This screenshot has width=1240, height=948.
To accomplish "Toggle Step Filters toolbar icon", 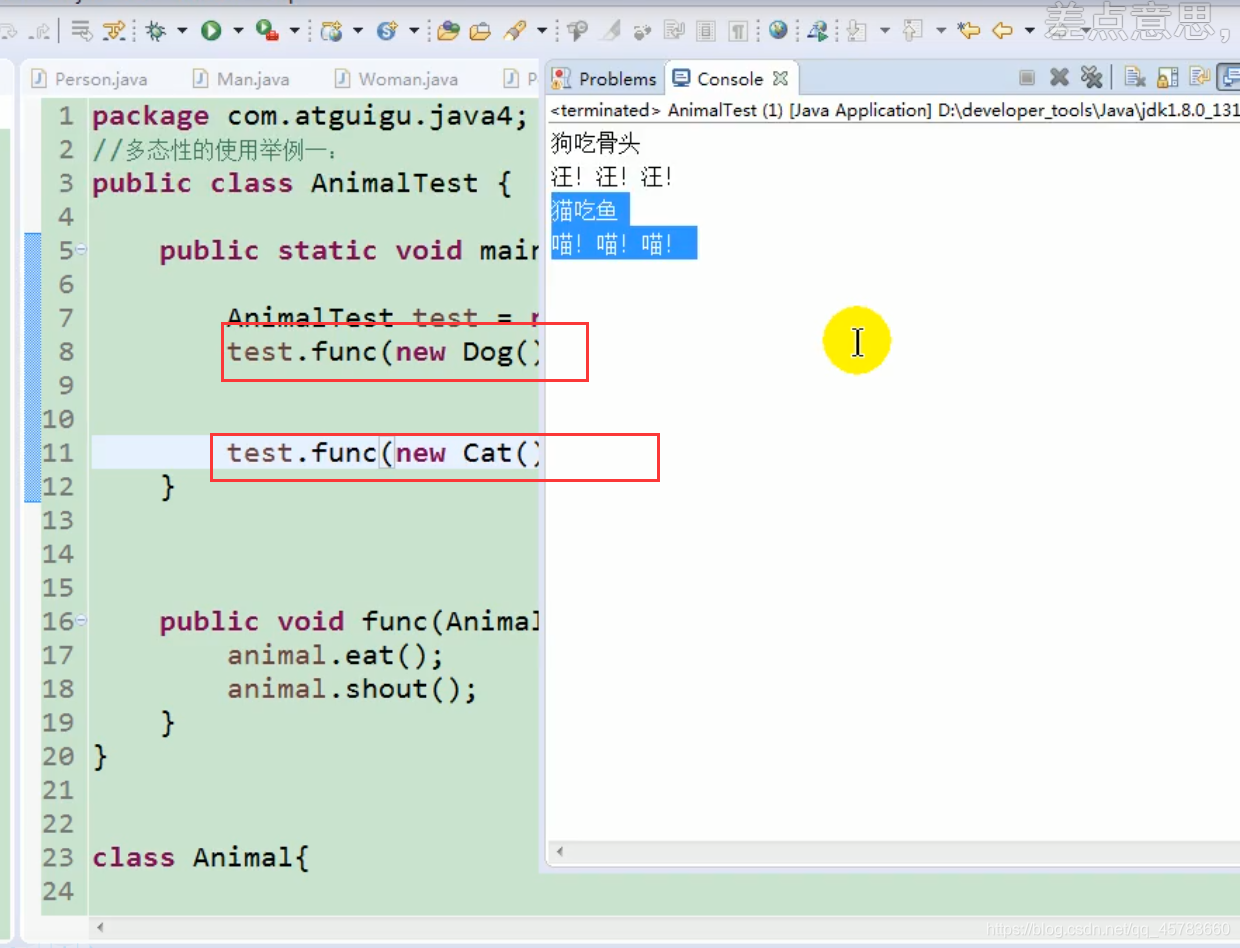I will pyautogui.click(x=115, y=31).
